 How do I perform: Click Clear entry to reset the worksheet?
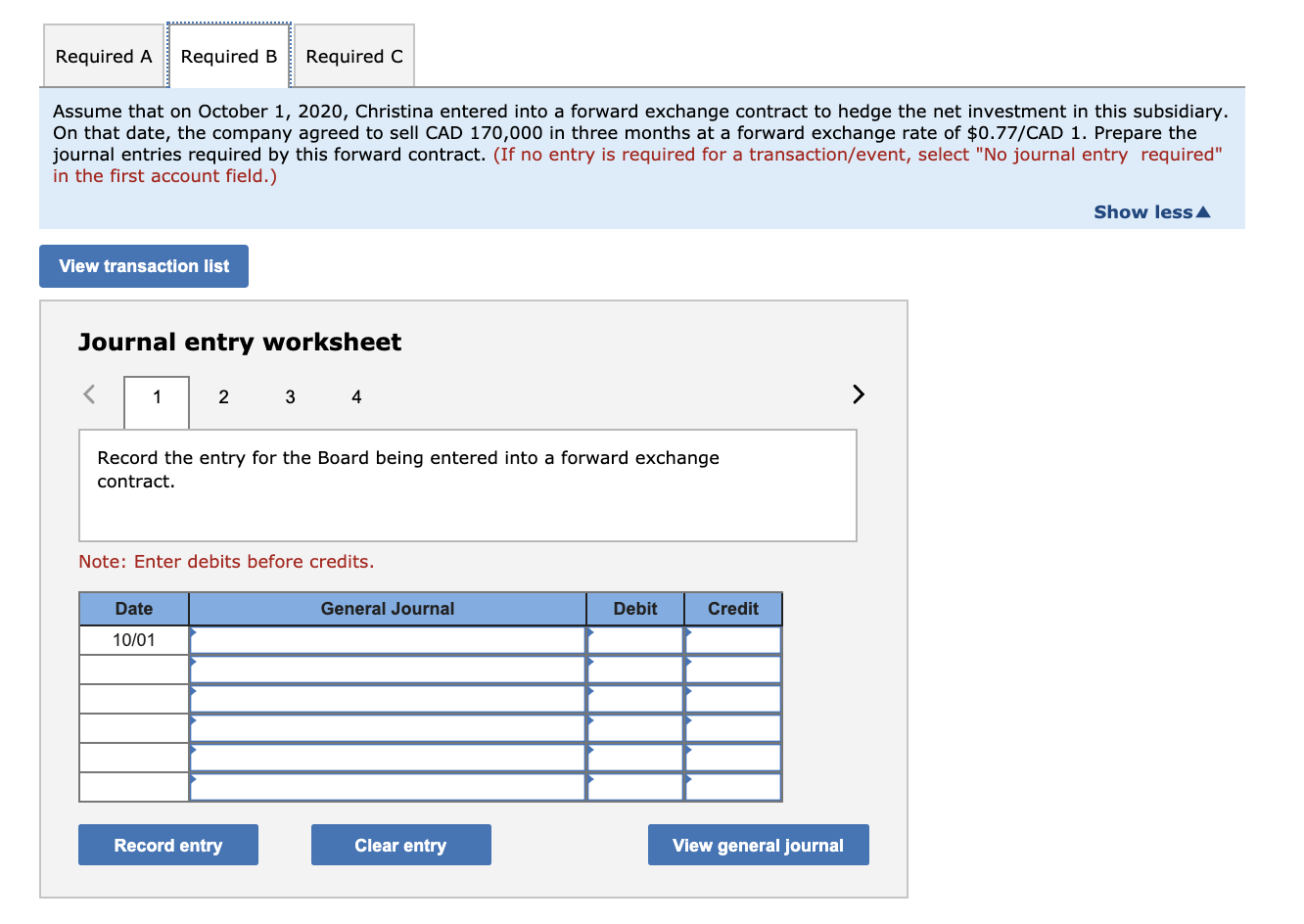pos(400,844)
